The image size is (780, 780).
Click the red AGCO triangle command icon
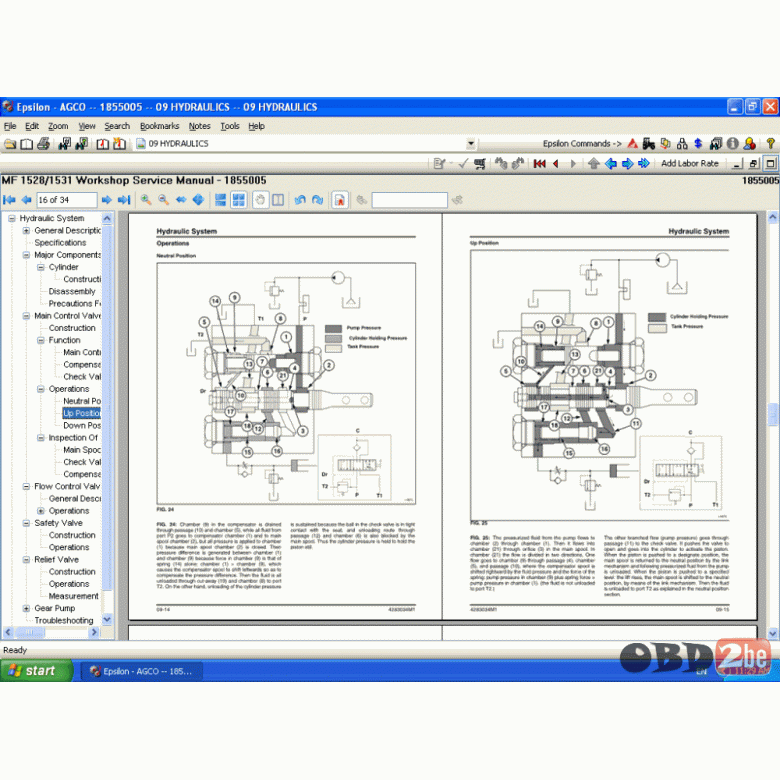(632, 144)
